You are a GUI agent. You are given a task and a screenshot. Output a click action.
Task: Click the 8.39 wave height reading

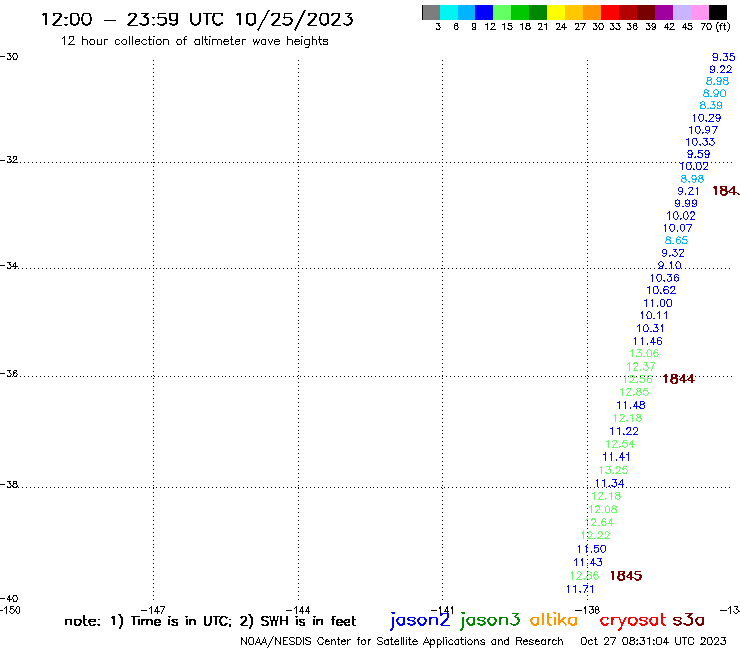pyautogui.click(x=711, y=105)
